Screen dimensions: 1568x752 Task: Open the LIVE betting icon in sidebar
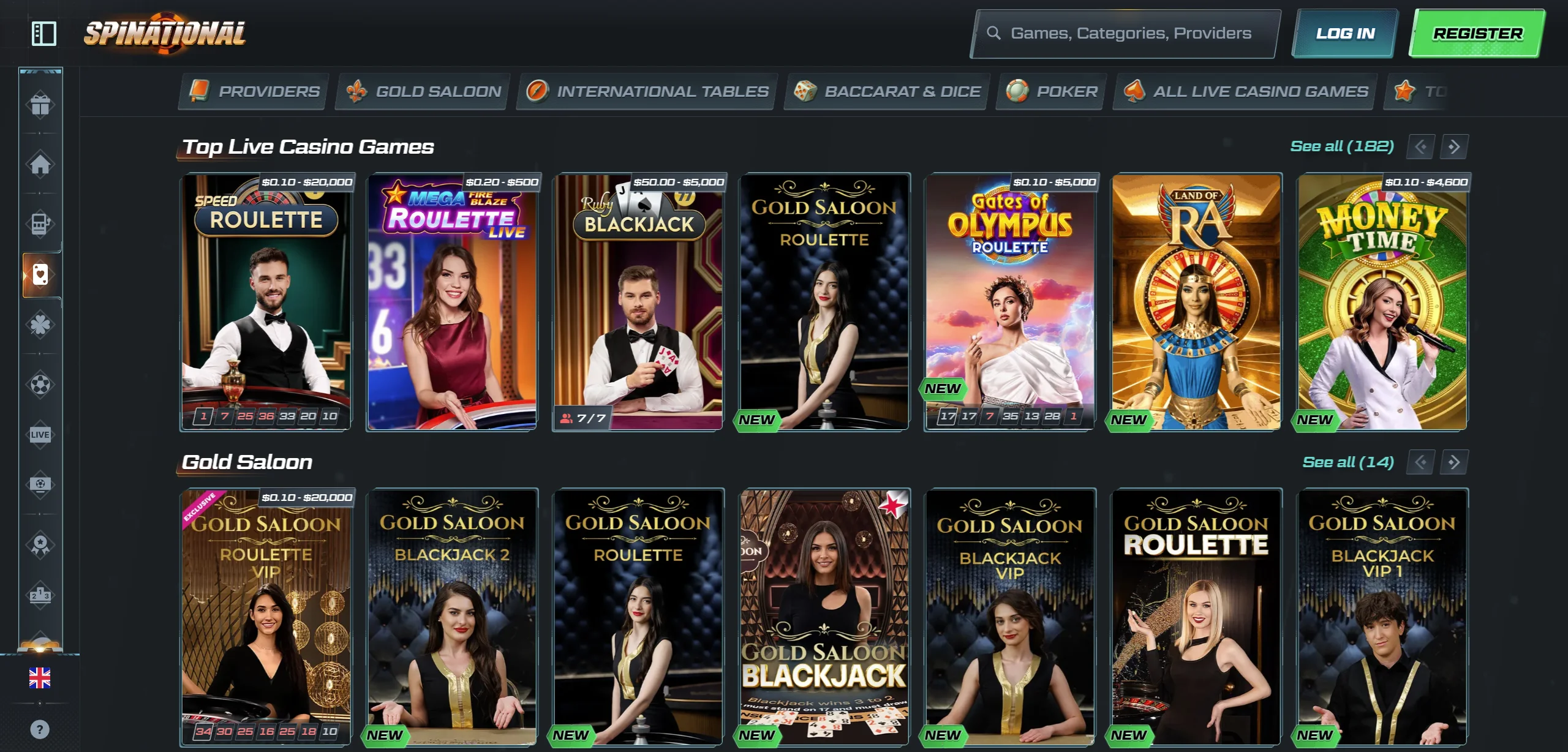coord(40,435)
